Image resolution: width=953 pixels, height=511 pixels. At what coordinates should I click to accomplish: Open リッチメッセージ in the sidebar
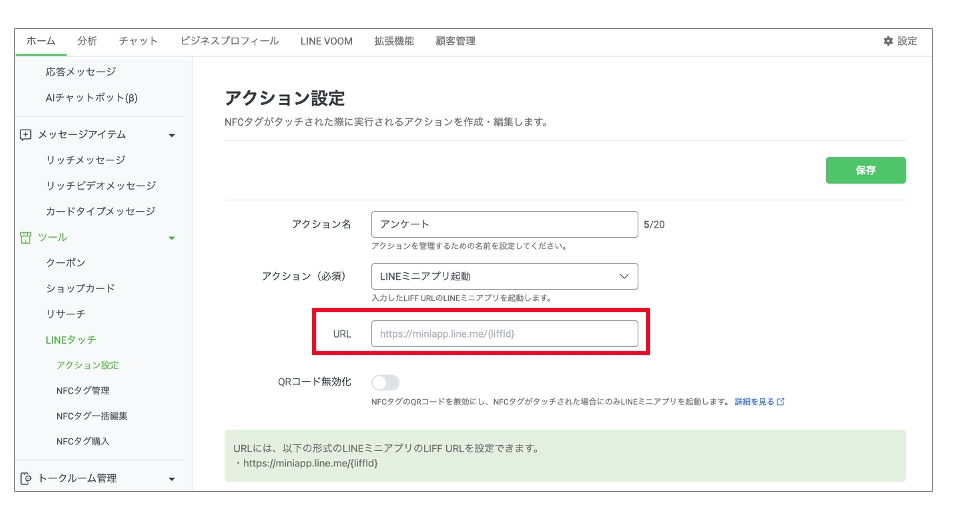click(86, 160)
